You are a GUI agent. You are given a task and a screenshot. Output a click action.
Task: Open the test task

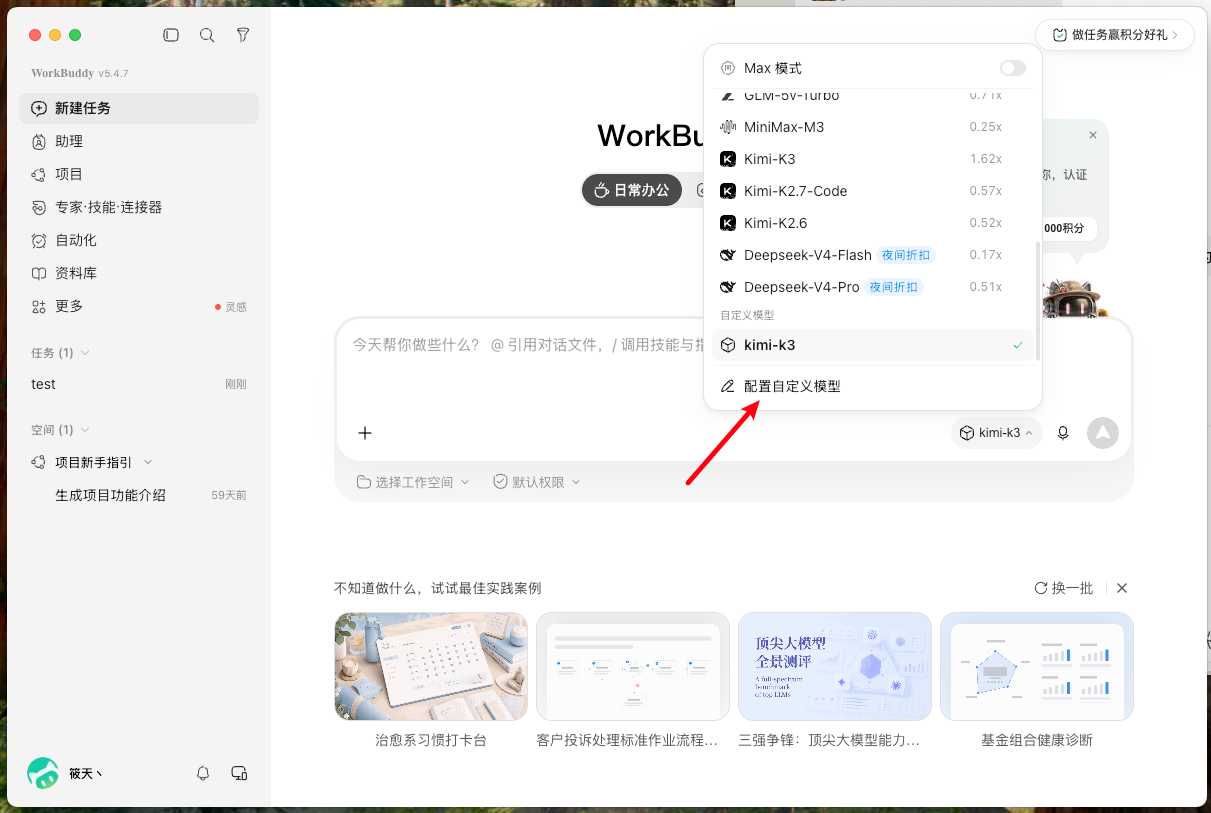tap(139, 384)
